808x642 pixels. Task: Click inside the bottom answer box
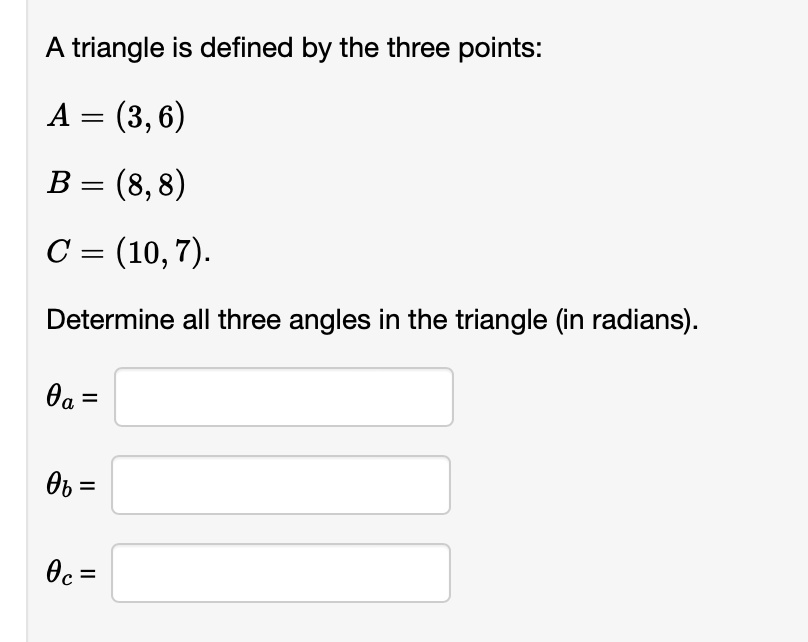281,572
